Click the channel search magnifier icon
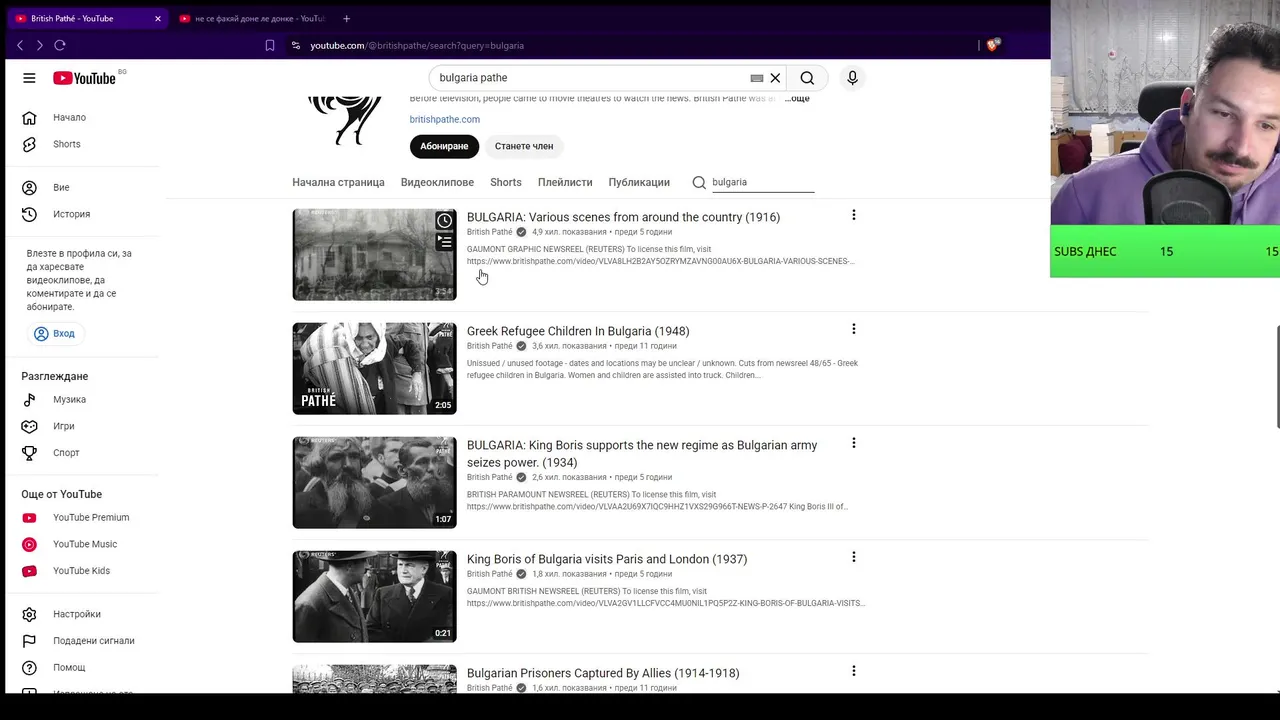Image resolution: width=1280 pixels, height=720 pixels. (699, 182)
